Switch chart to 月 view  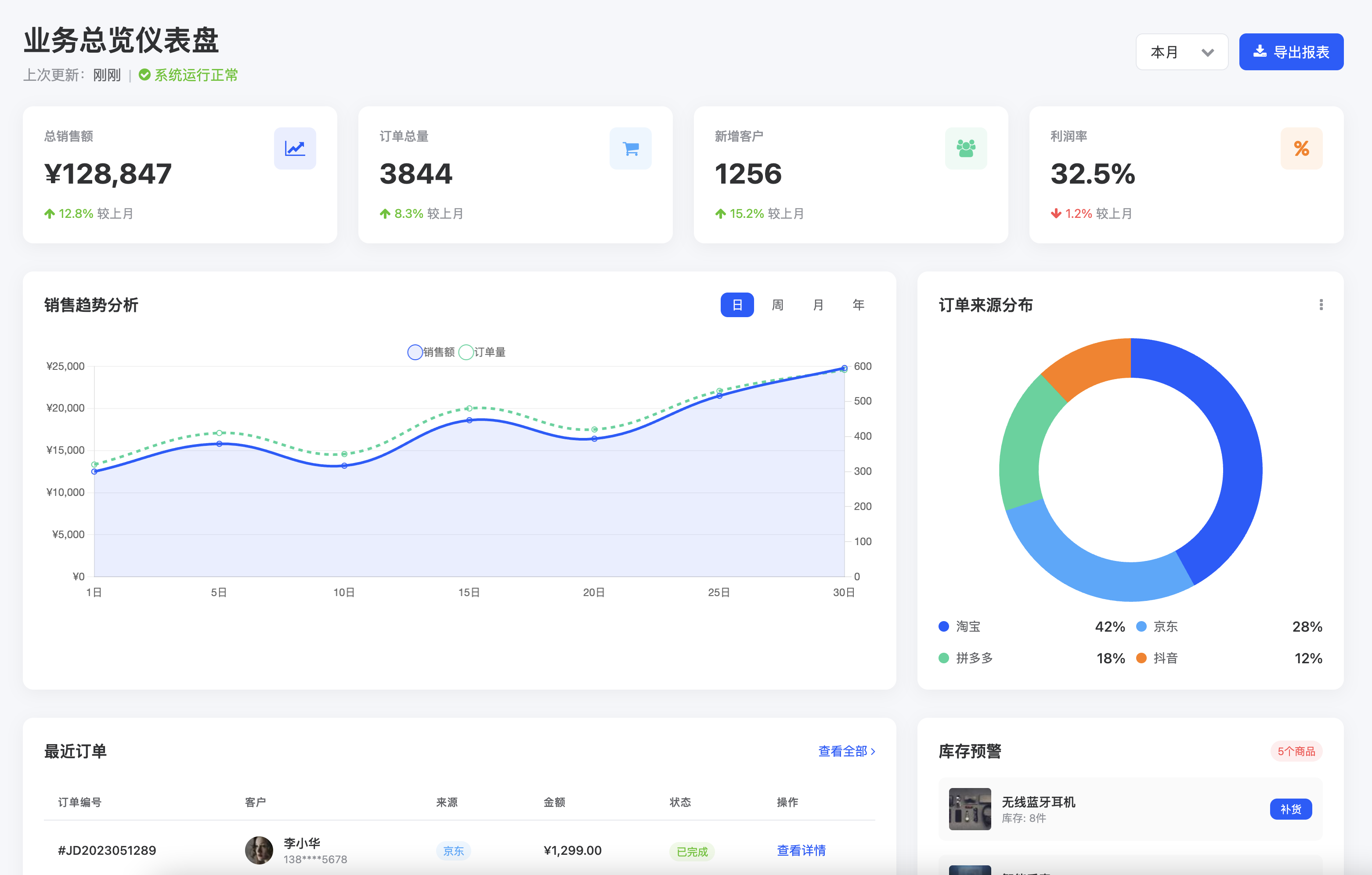coord(818,305)
